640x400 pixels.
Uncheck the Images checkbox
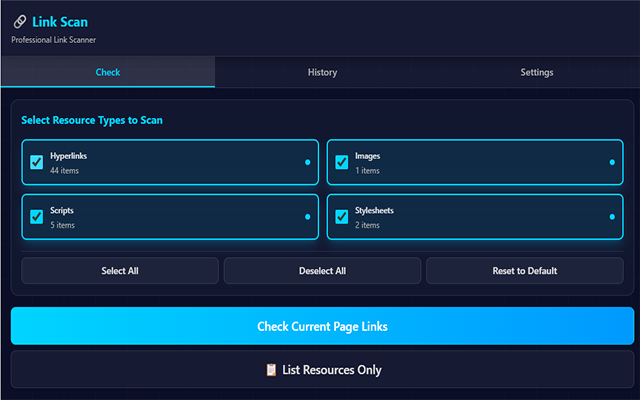coord(342,162)
